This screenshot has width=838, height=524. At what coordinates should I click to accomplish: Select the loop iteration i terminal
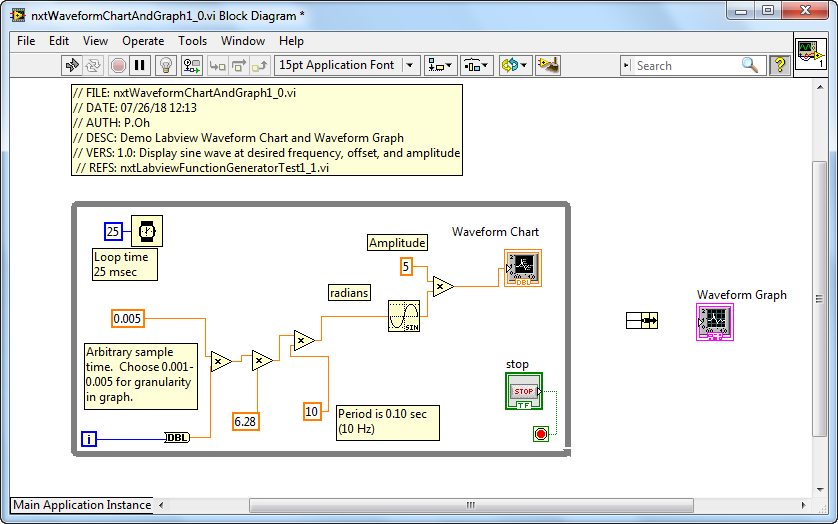89,440
